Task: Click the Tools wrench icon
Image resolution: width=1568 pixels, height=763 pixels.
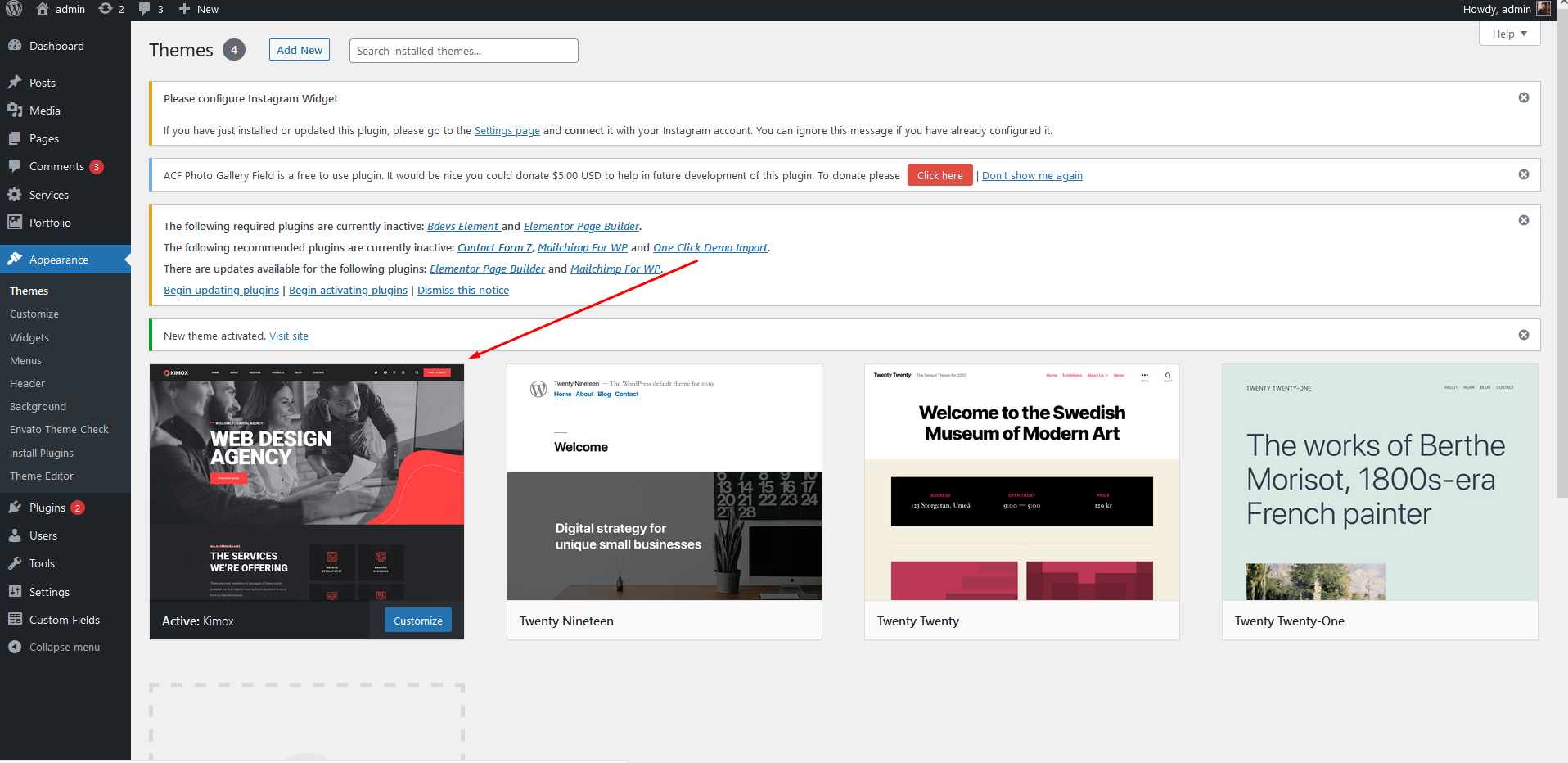Action: coord(15,563)
